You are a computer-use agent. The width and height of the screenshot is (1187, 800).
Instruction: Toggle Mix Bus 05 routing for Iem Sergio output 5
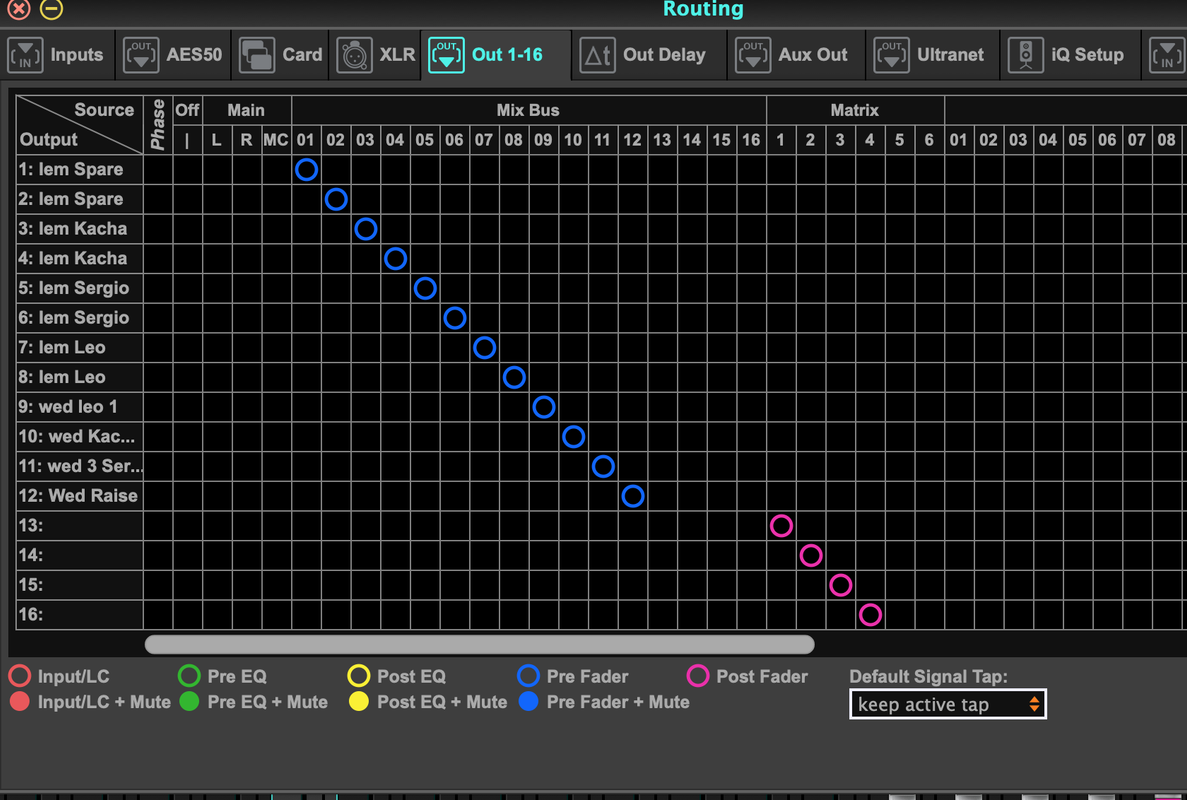click(425, 288)
